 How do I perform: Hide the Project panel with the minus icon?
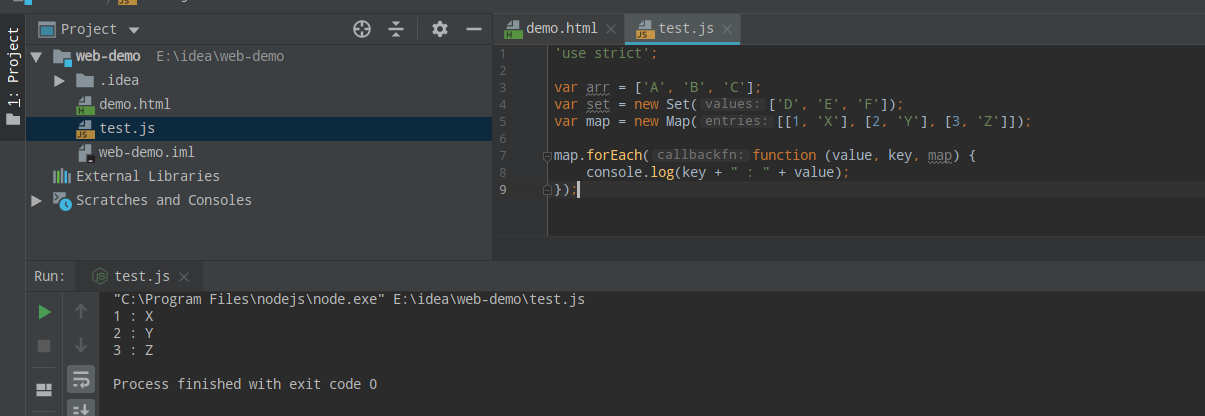coord(474,29)
